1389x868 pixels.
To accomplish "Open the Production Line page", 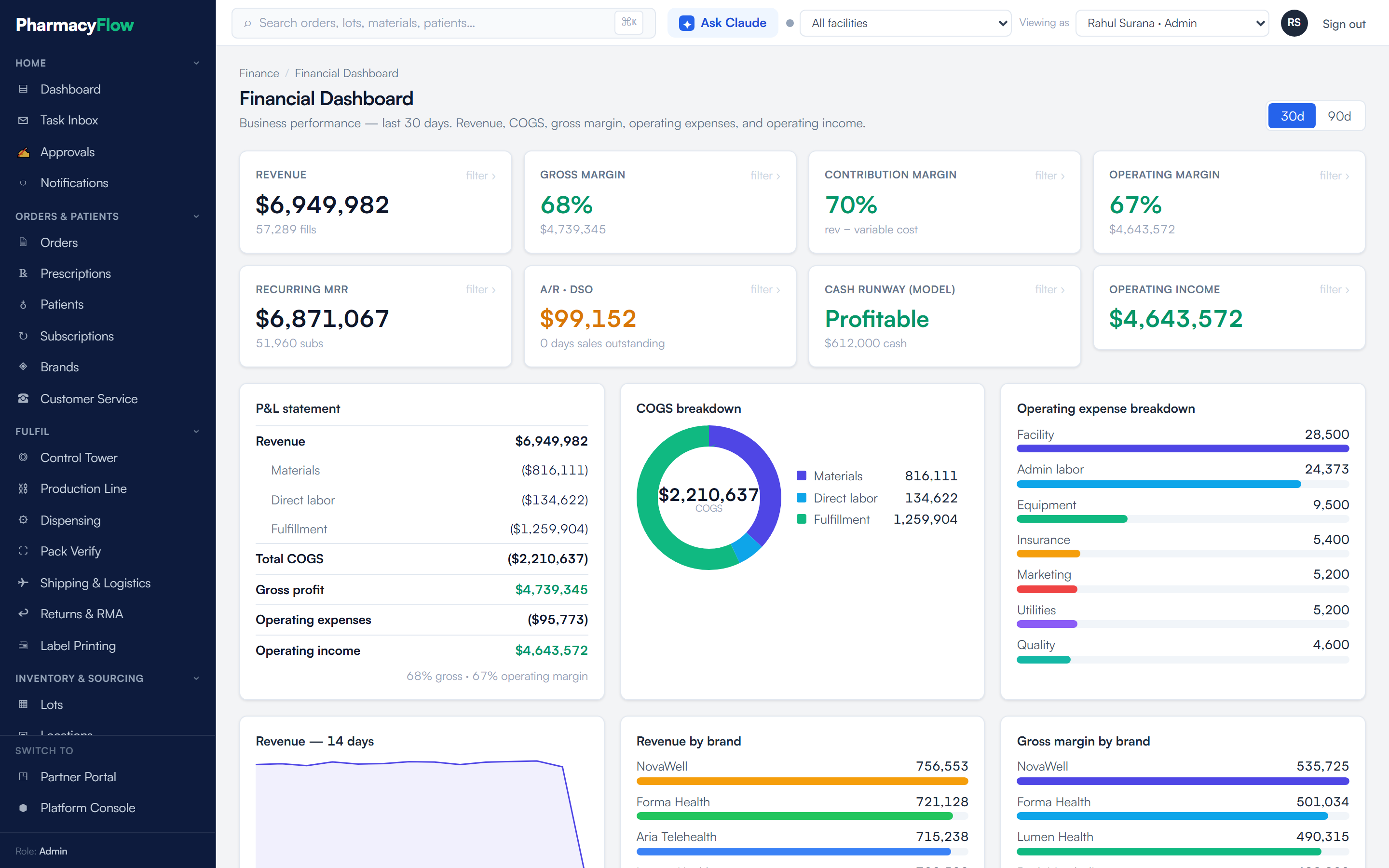I will [x=108, y=488].
